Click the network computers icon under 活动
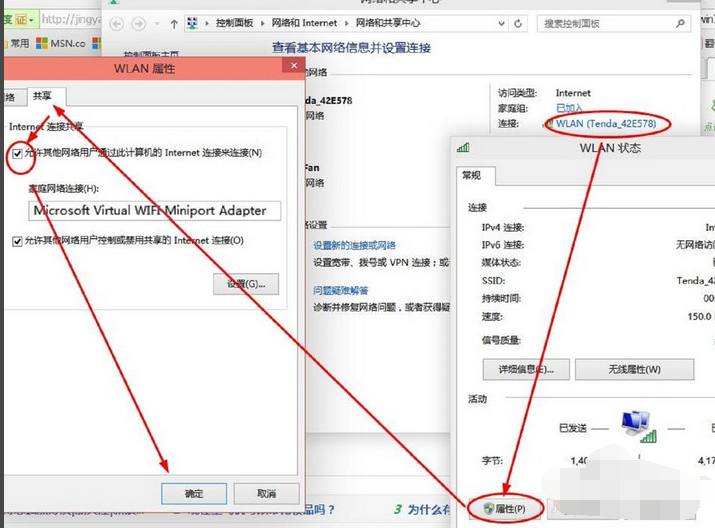Viewport: 715px width, 528px height. coord(634,425)
